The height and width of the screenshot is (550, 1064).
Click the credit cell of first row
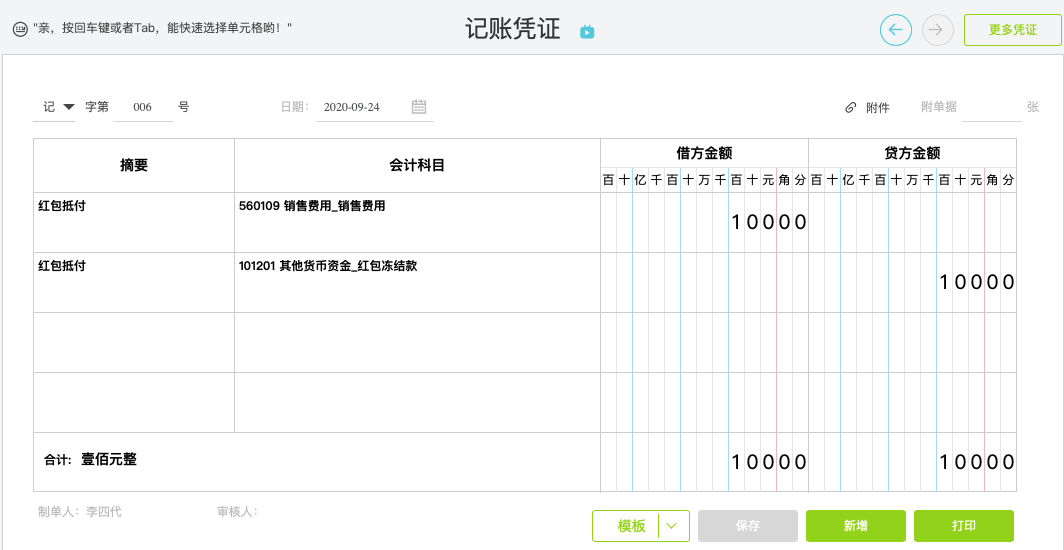click(x=913, y=222)
